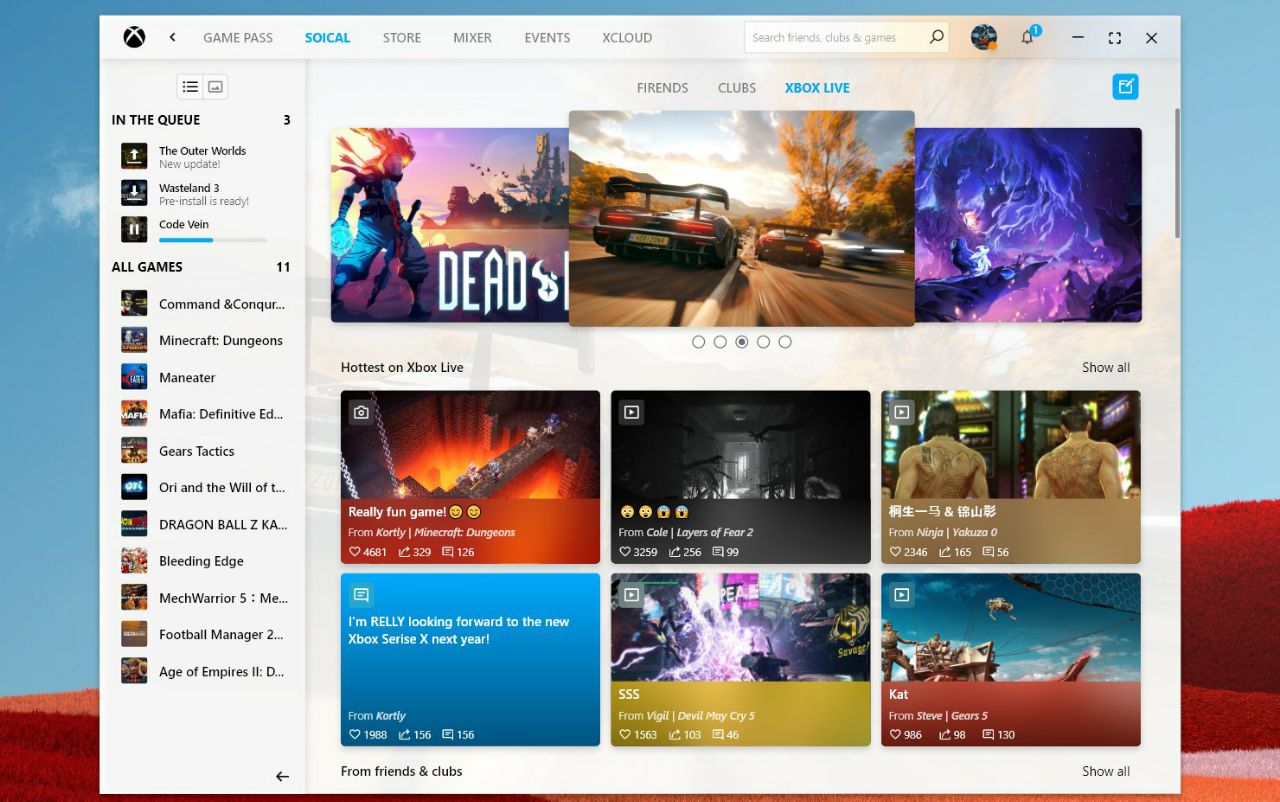This screenshot has width=1280, height=802.
Task: Click the main content vertical scrollbar
Action: click(x=1176, y=172)
